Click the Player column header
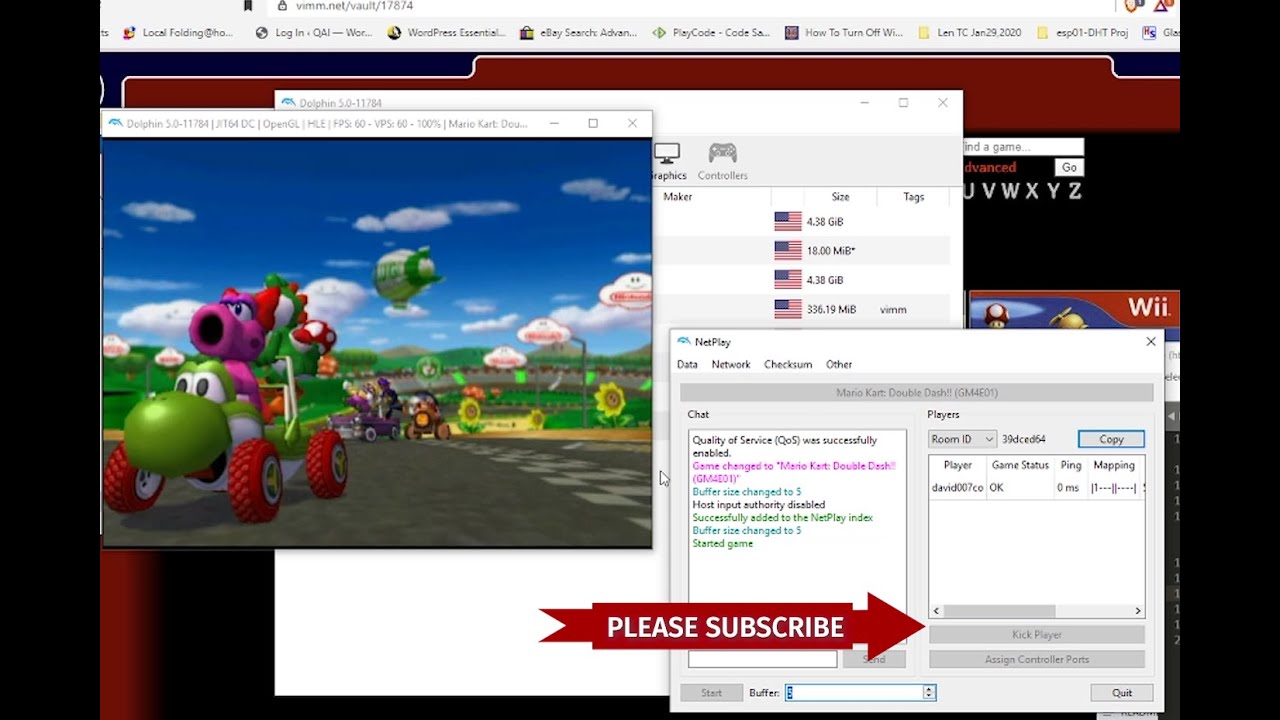Screen dimensions: 1280x720 [x=957, y=465]
